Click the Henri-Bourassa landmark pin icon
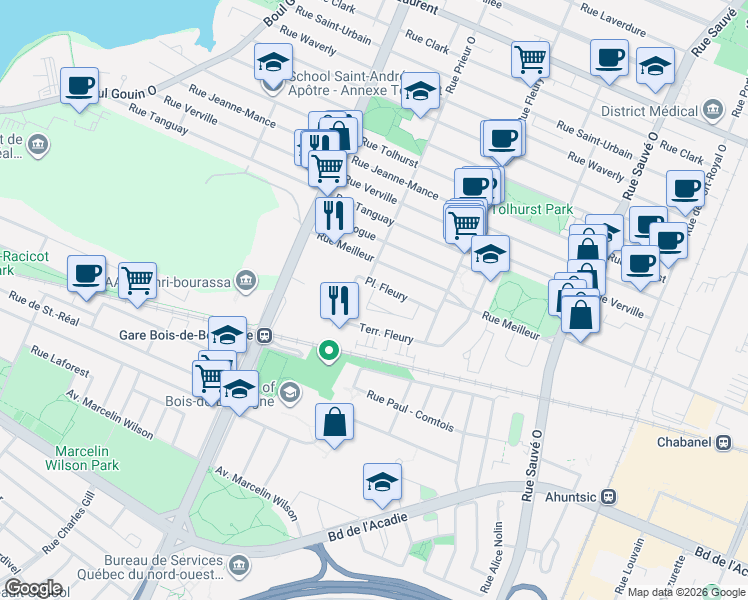748x600 pixels. point(246,281)
